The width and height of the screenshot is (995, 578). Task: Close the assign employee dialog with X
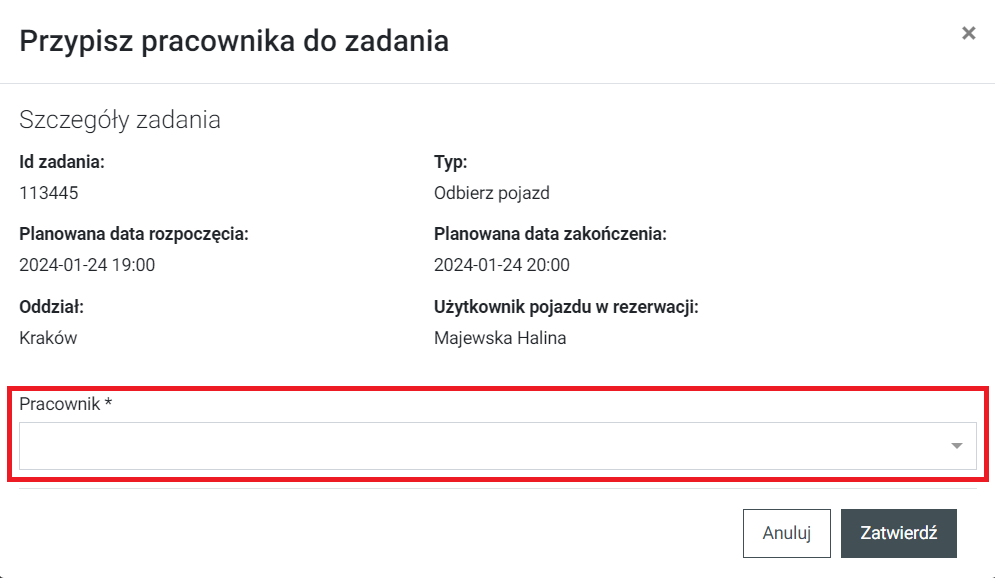[968, 33]
